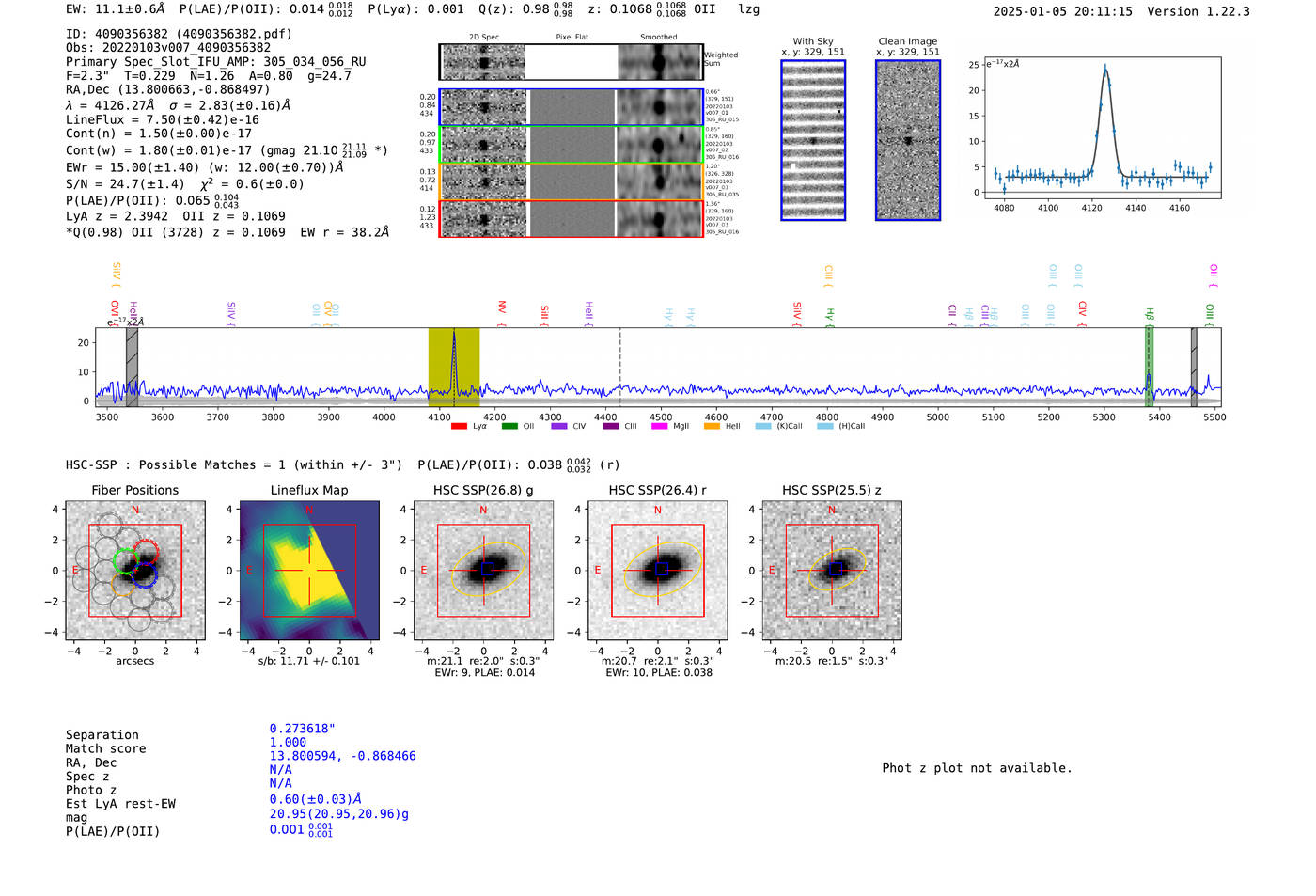Click the header z: 0.1068 OII value
The width and height of the screenshot is (1316, 896).
click(651, 9)
